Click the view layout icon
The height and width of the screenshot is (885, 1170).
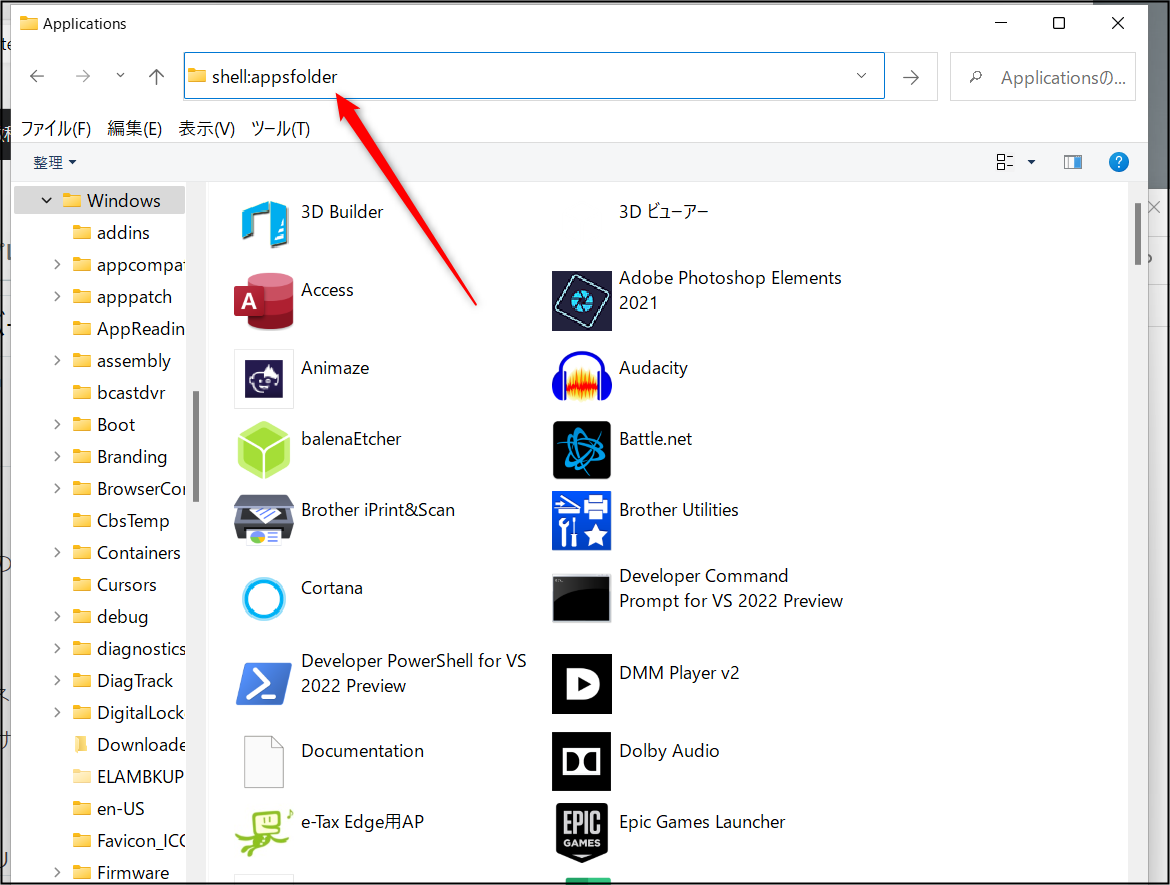tap(1005, 162)
